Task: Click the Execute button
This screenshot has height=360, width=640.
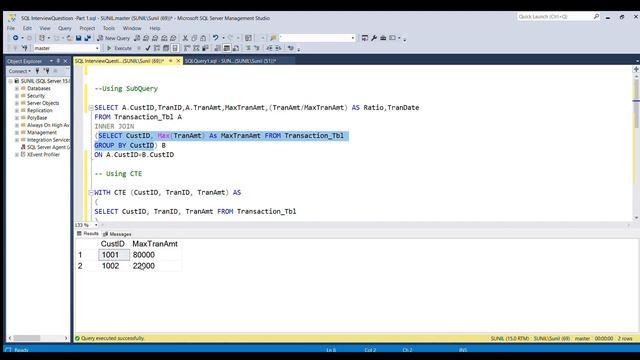Action: click(119, 48)
